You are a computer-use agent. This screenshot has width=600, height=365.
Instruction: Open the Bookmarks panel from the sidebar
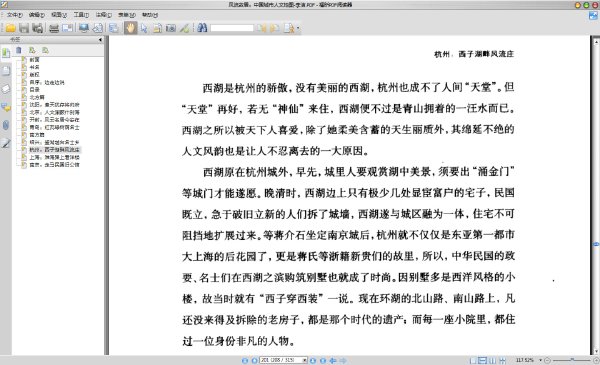pyautogui.click(x=6, y=53)
